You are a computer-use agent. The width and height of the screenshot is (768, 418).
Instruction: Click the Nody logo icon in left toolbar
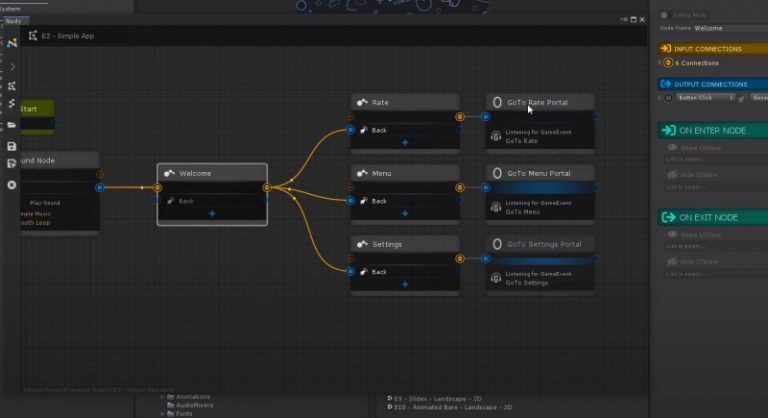pyautogui.click(x=12, y=44)
